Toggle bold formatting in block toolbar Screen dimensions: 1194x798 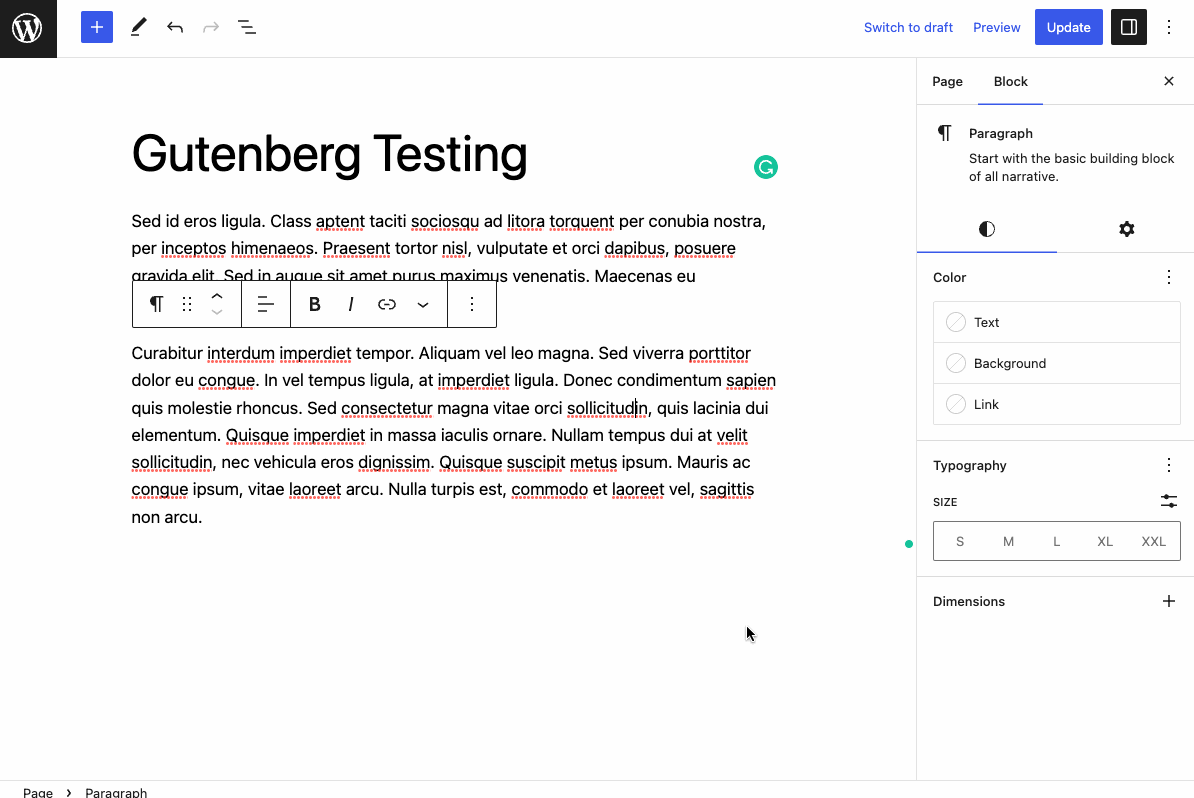(x=314, y=305)
